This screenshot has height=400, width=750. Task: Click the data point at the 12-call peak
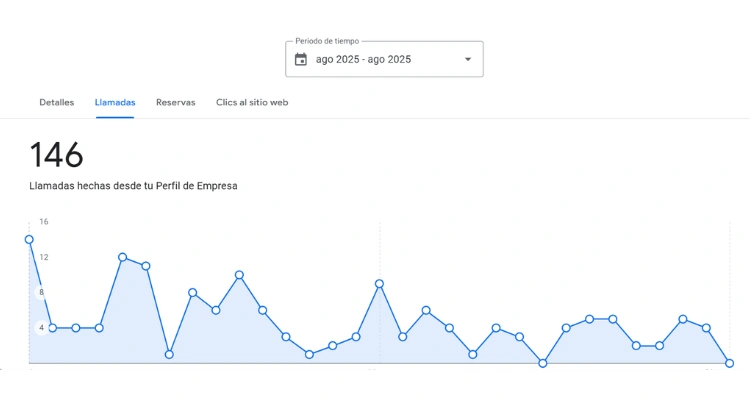click(x=123, y=257)
